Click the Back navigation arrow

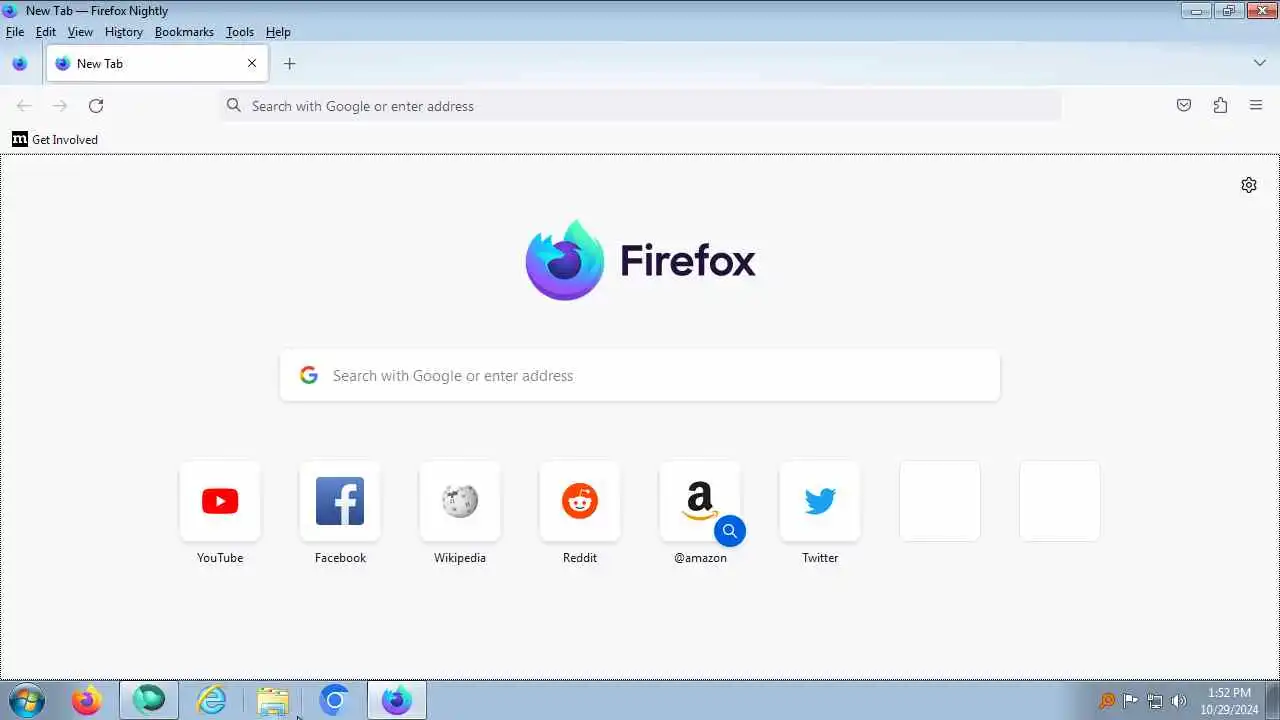[x=24, y=106]
